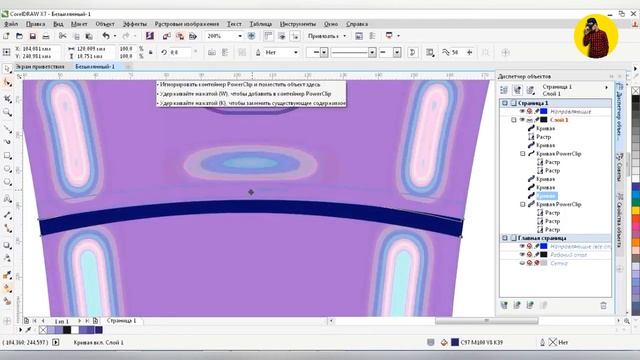This screenshot has height=360, width=640.
Task: Click the Undo arrow icon
Action: (x=106, y=36)
